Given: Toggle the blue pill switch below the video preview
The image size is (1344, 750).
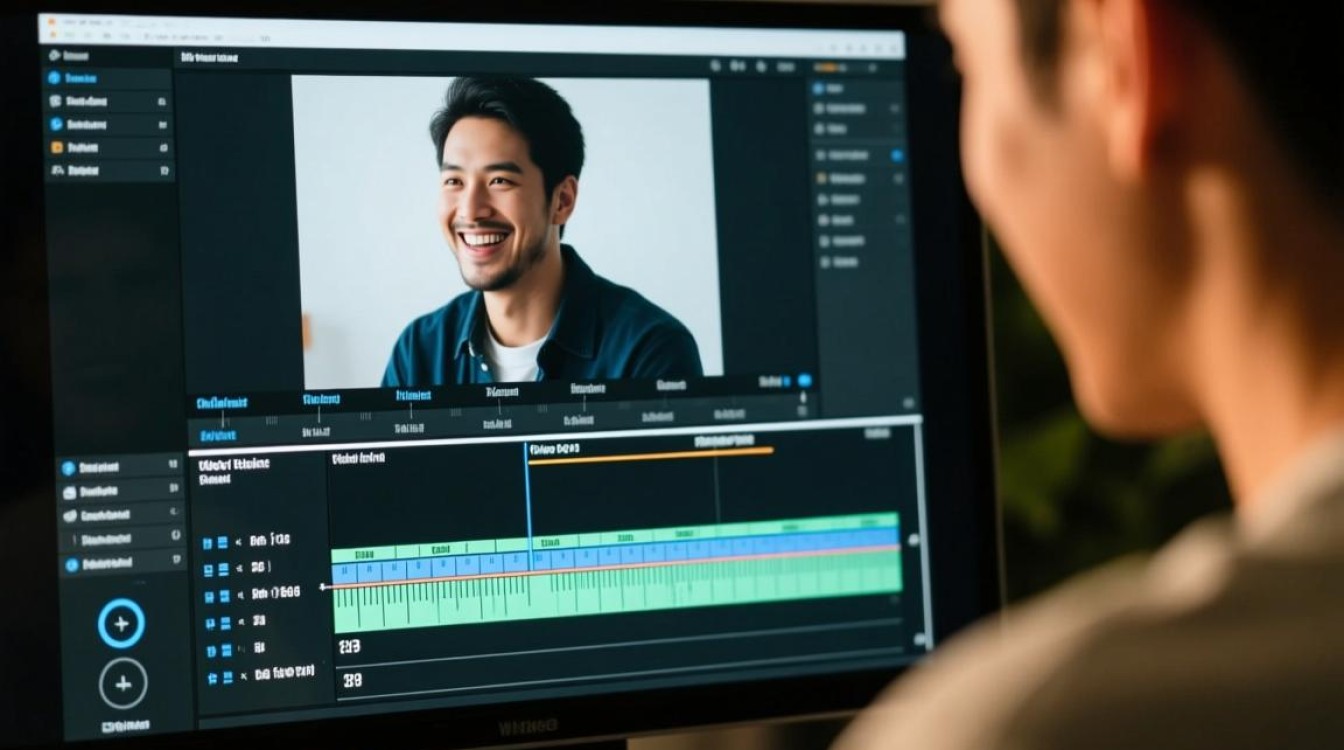Looking at the screenshot, I should 804,381.
